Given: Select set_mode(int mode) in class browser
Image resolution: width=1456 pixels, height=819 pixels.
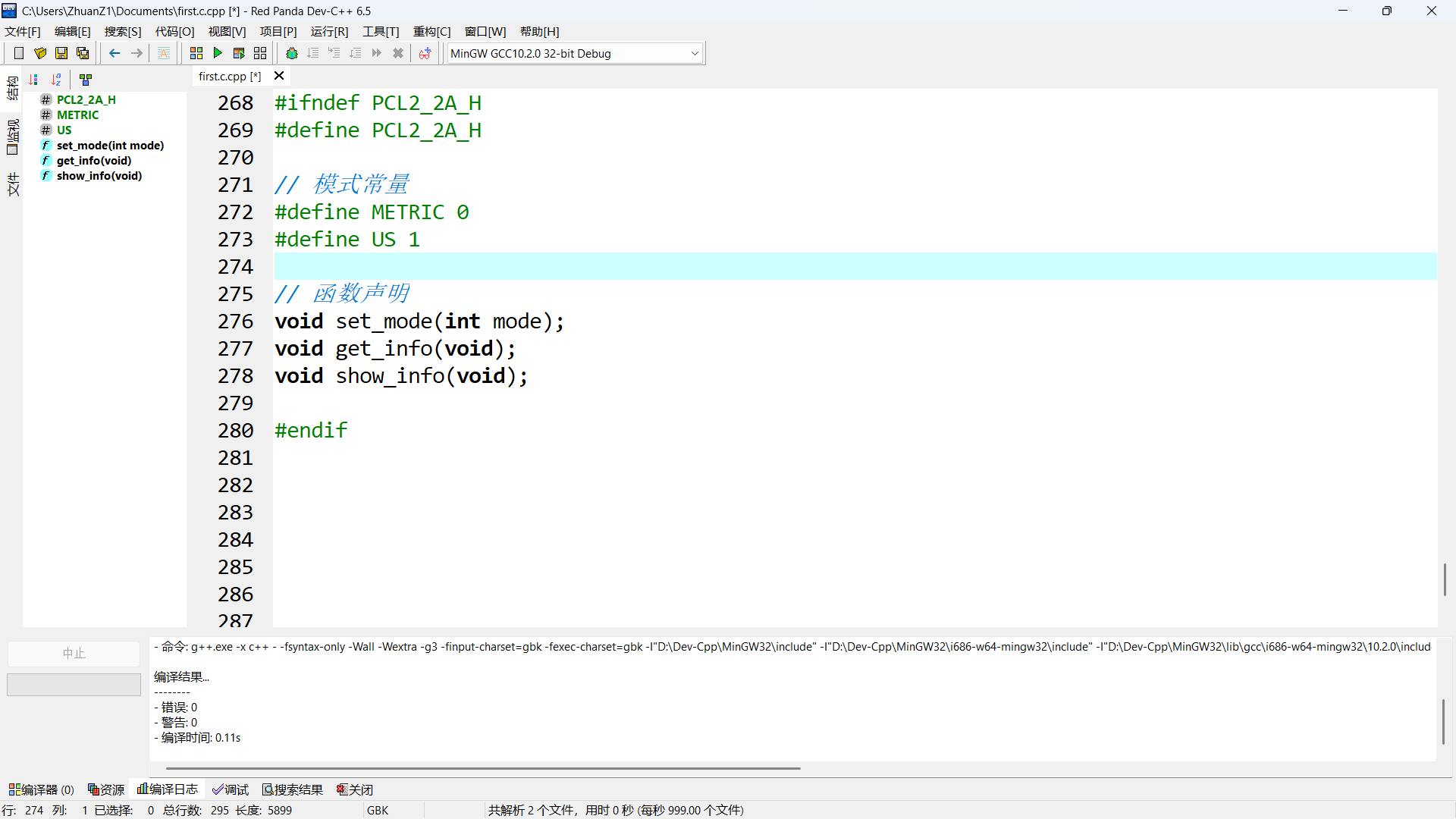Looking at the screenshot, I should 110,146.
